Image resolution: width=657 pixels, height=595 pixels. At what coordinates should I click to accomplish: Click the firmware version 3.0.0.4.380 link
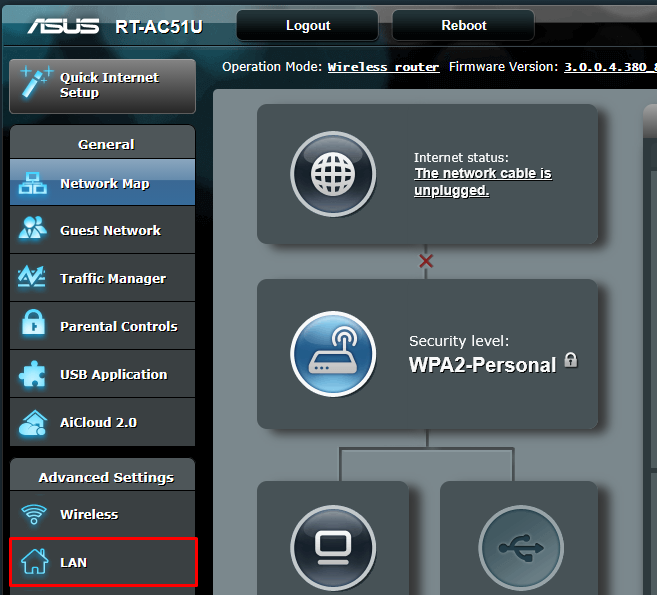(610, 67)
